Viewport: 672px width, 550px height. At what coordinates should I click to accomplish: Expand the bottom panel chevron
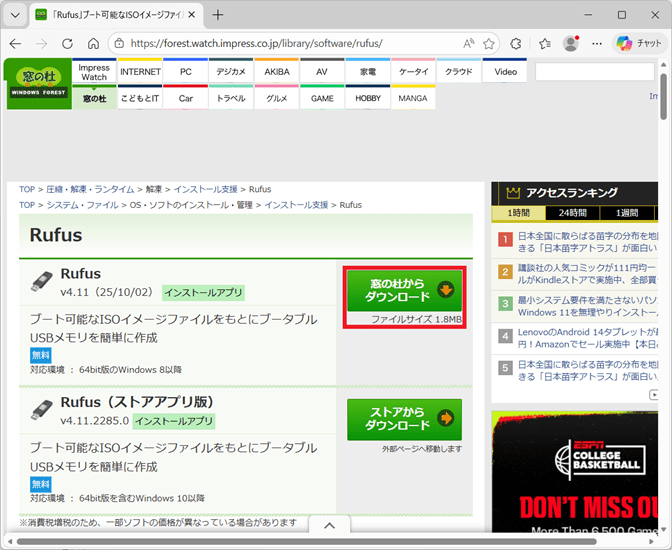coord(329,526)
